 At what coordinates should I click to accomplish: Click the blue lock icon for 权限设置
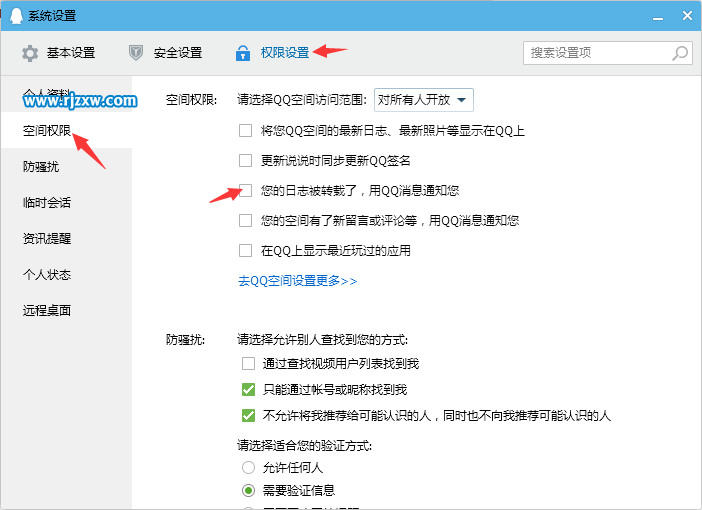(x=243, y=53)
